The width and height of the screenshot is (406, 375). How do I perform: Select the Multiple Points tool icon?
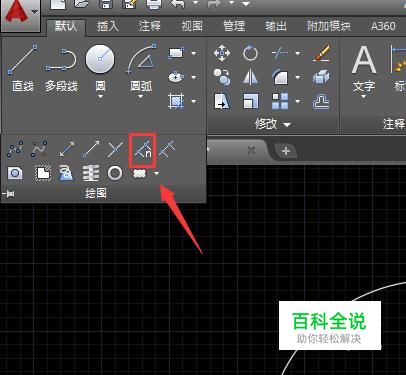pos(115,149)
